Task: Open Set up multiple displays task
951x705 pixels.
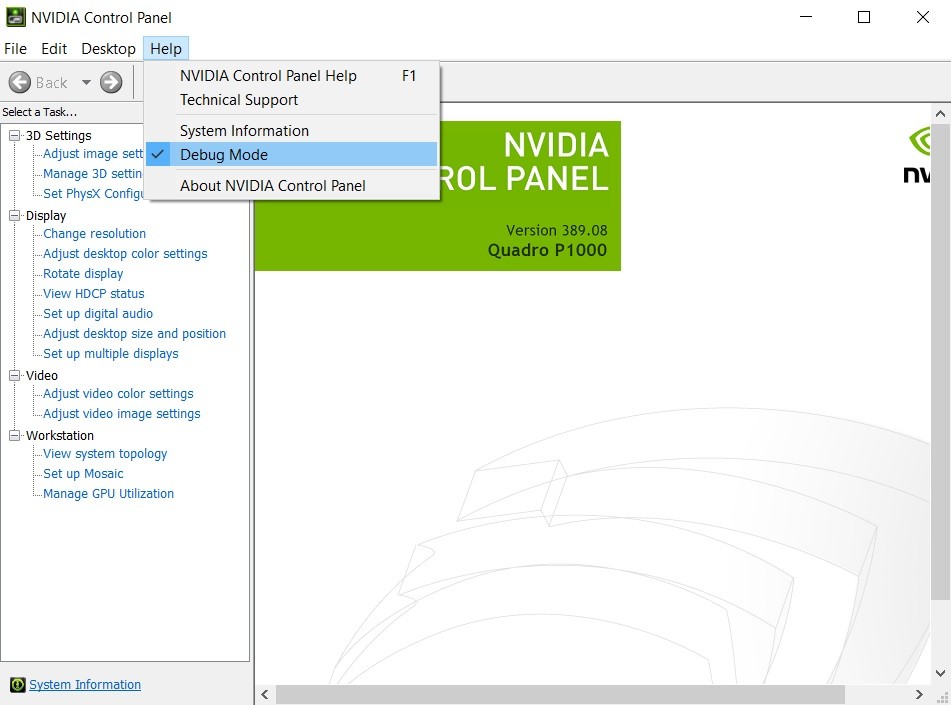Action: (110, 354)
